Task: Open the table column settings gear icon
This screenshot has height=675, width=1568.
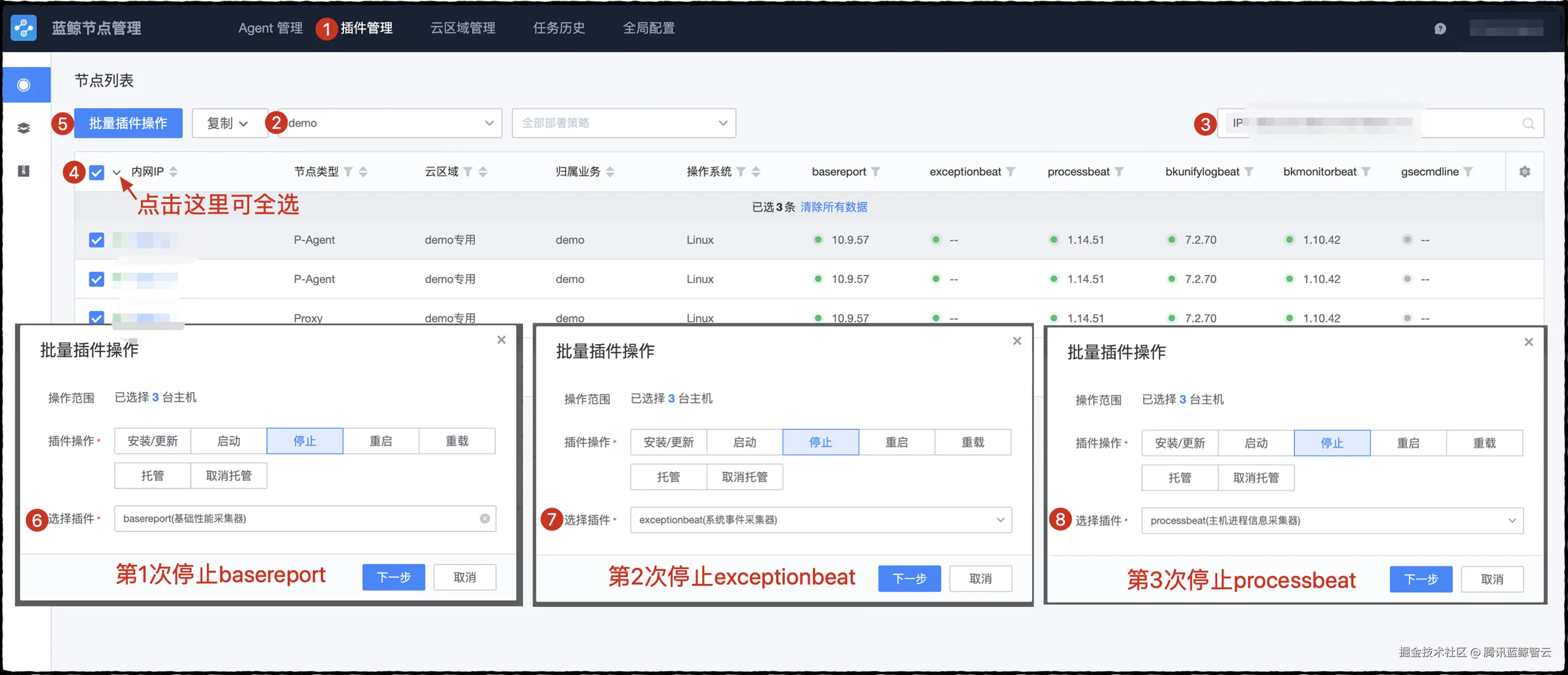Action: (x=1524, y=172)
